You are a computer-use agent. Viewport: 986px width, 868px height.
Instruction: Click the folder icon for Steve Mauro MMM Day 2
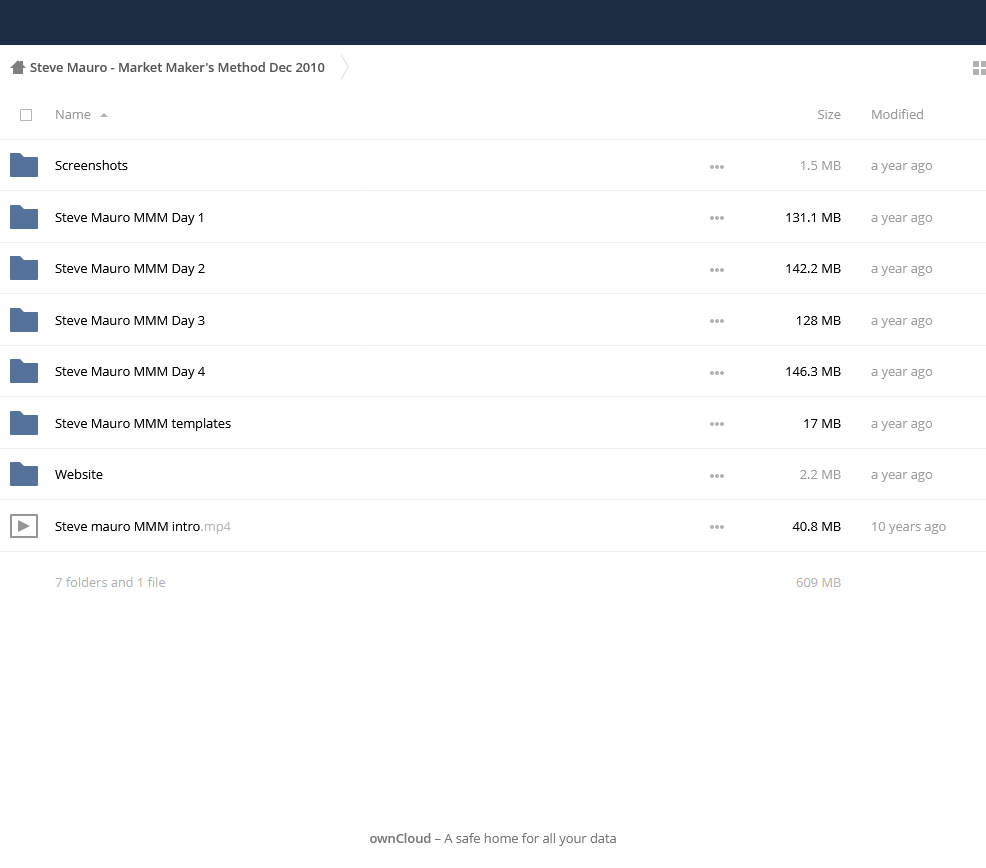(24, 269)
